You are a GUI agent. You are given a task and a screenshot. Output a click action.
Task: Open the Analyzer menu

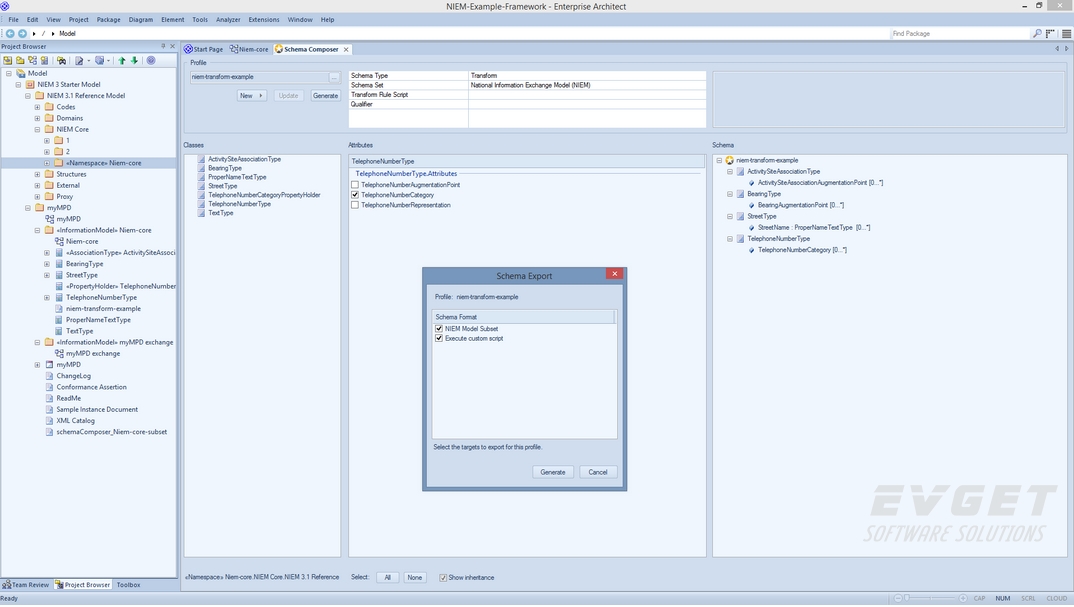point(228,19)
